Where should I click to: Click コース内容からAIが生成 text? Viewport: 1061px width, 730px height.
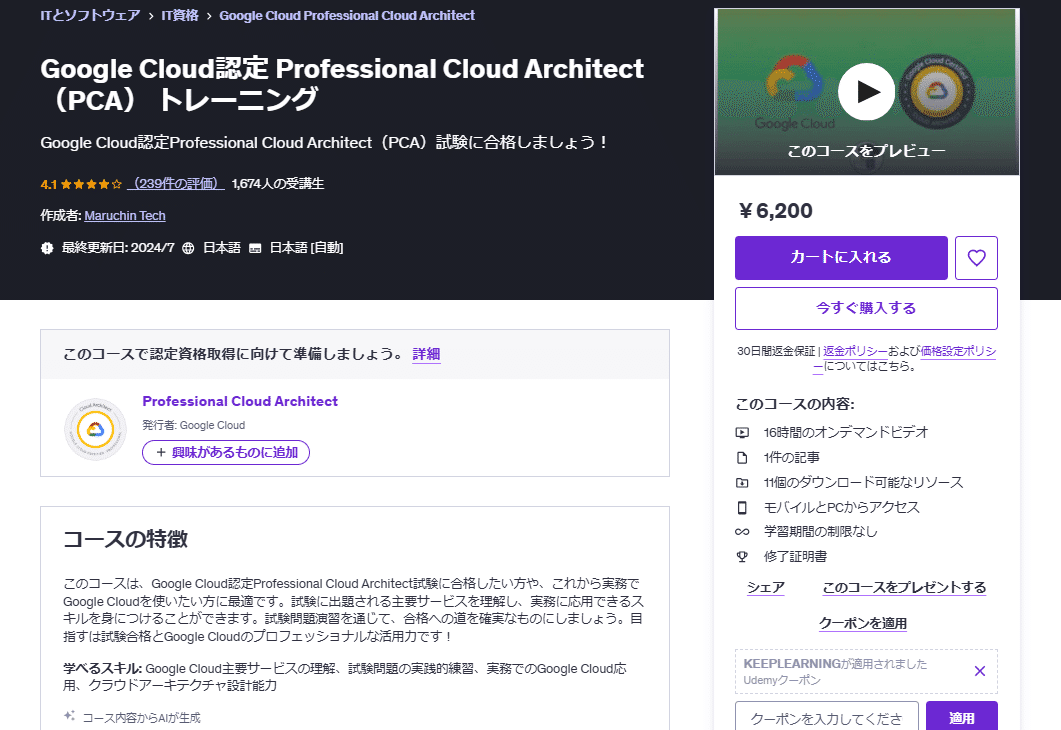coord(141,718)
